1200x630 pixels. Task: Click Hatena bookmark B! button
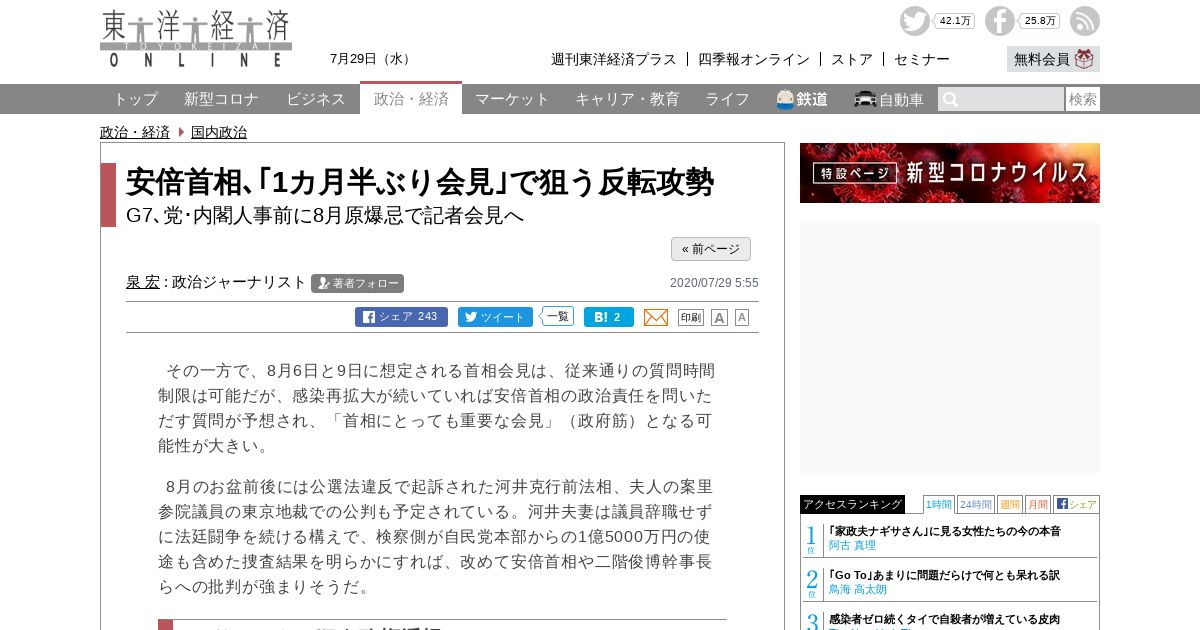point(609,317)
